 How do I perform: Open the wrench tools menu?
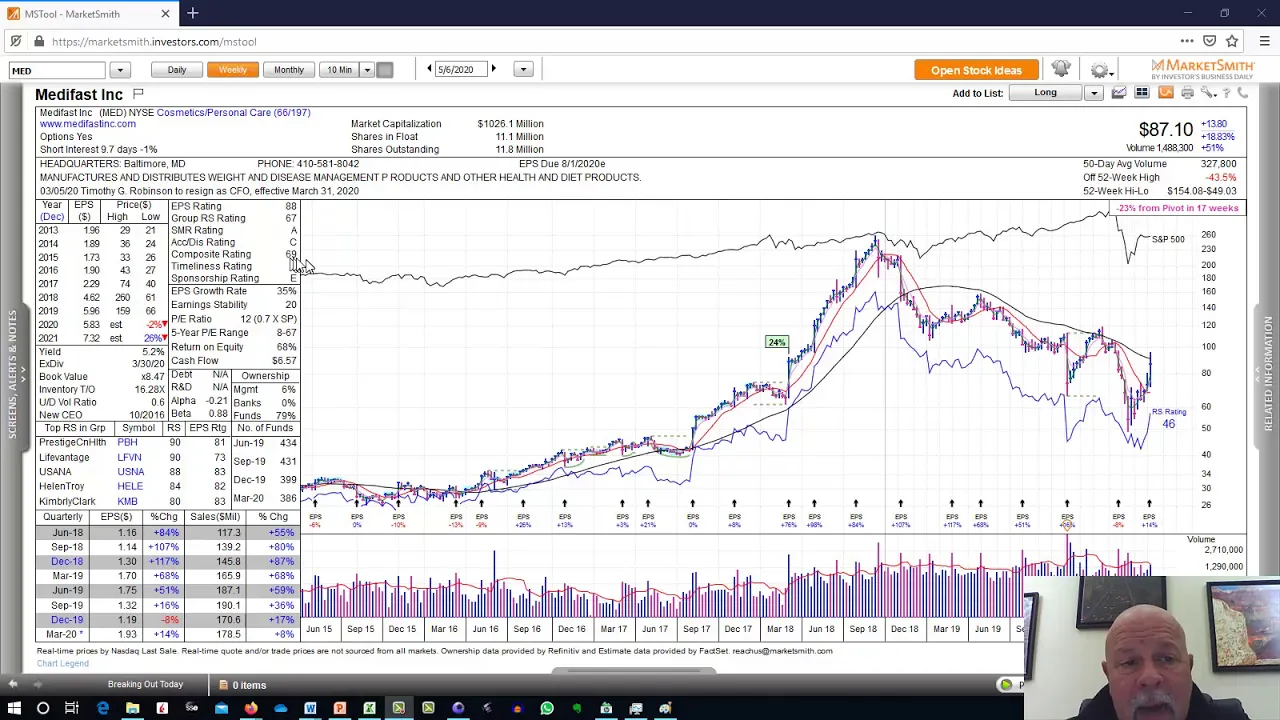coord(1208,93)
